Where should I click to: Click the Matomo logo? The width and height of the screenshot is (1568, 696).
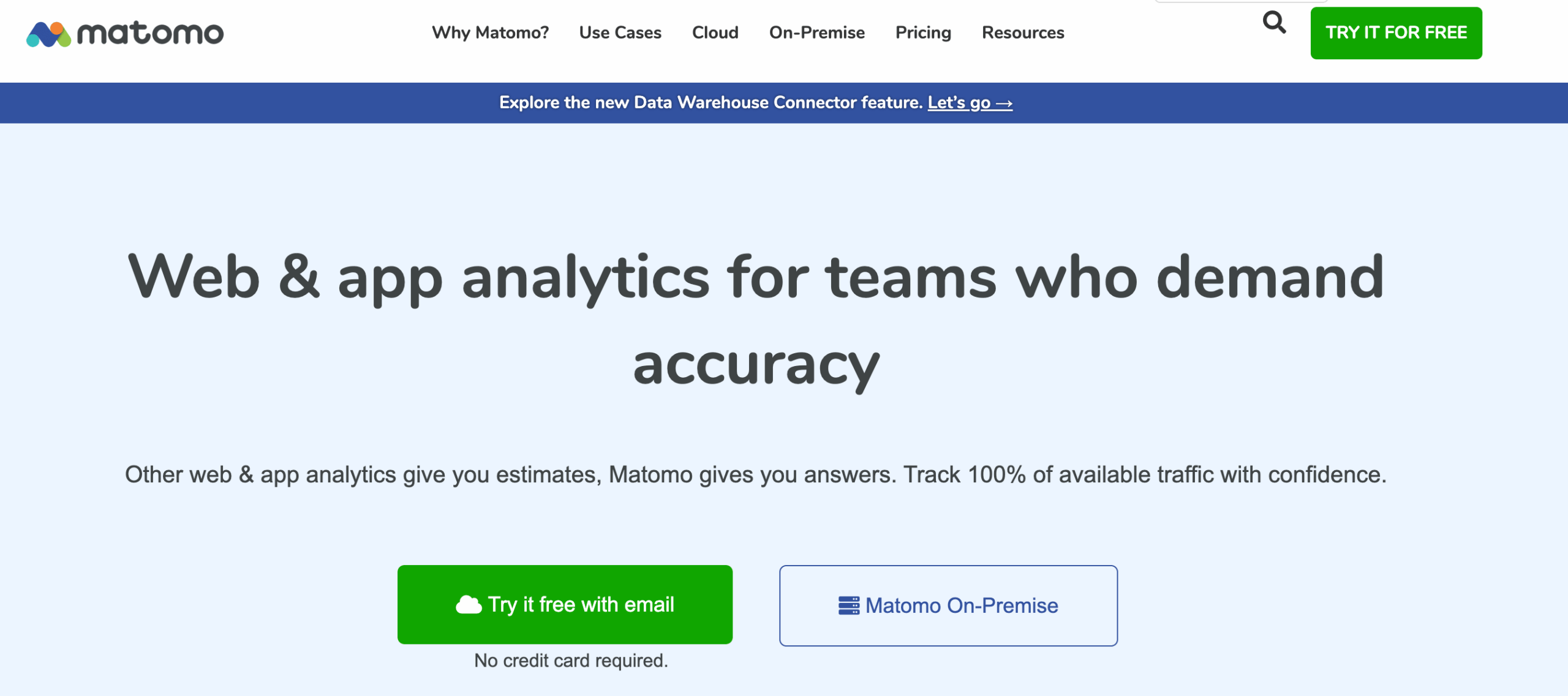[x=125, y=34]
